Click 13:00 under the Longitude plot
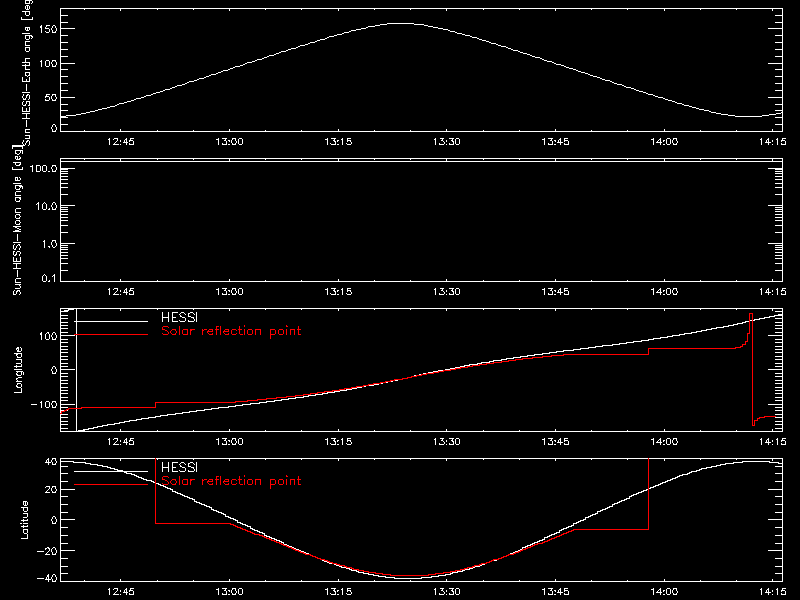 coord(230,442)
